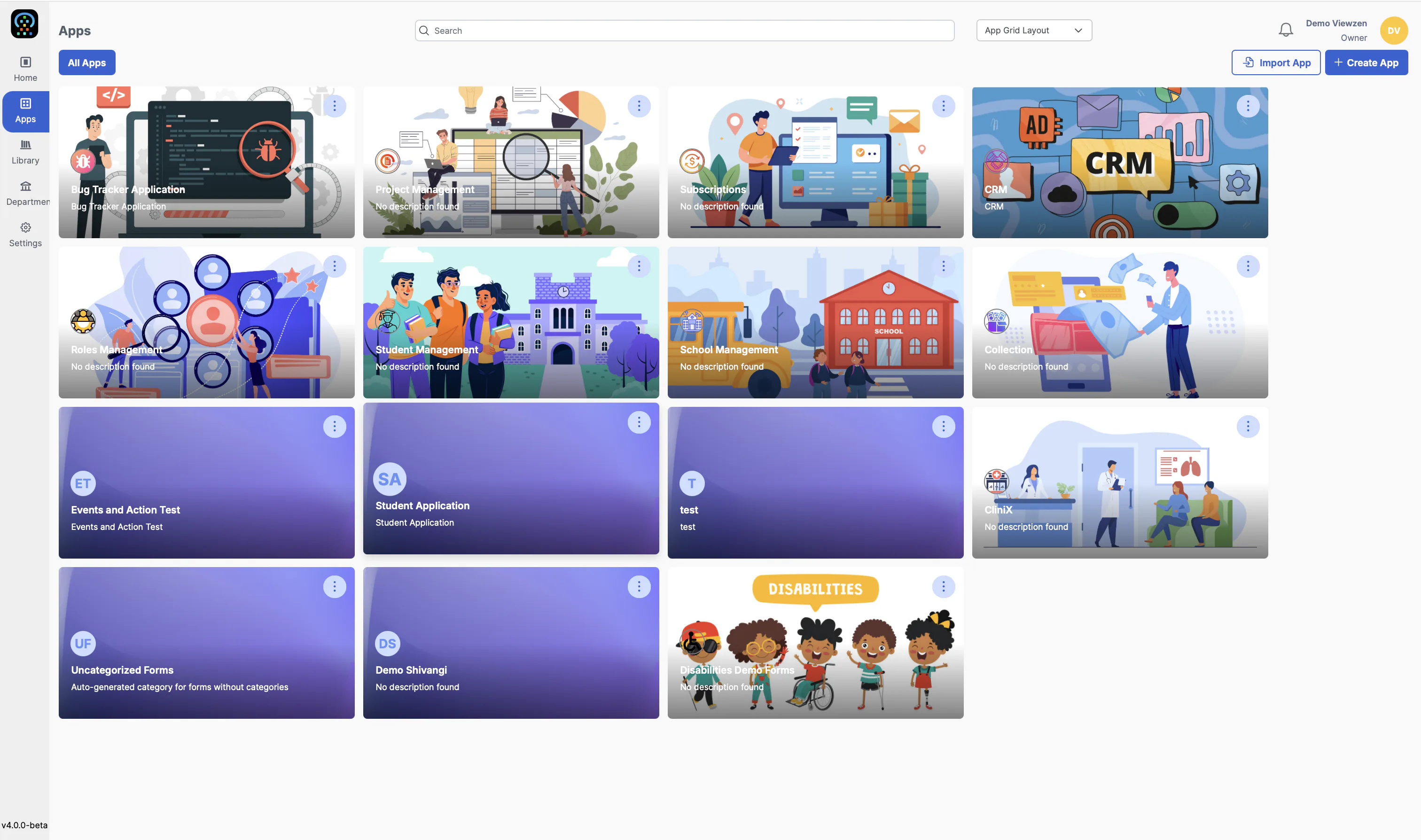Open the Uncategorized Forms app card
Image resolution: width=1421 pixels, height=840 pixels.
pyautogui.click(x=207, y=643)
